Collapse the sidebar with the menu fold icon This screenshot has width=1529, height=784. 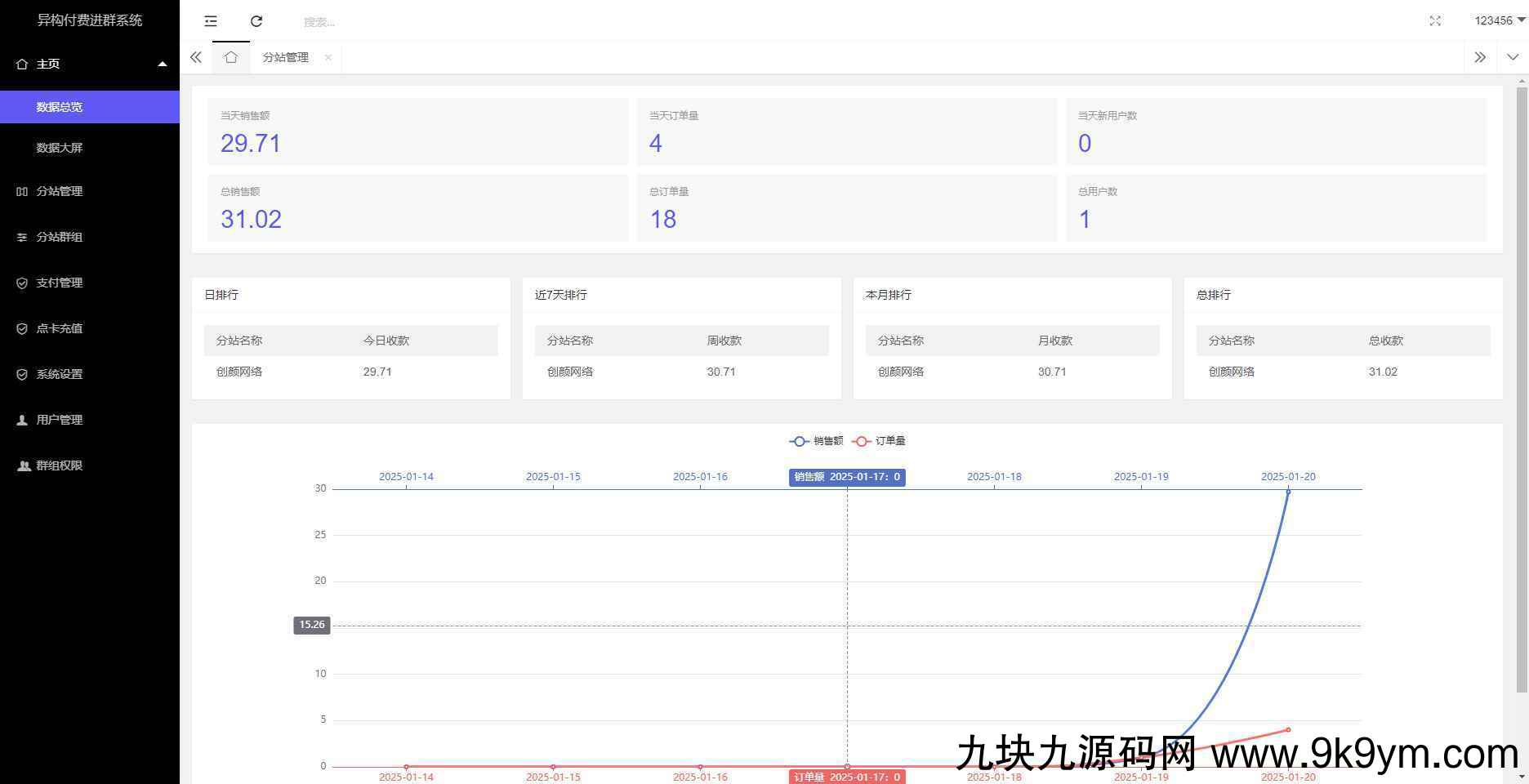(x=211, y=21)
